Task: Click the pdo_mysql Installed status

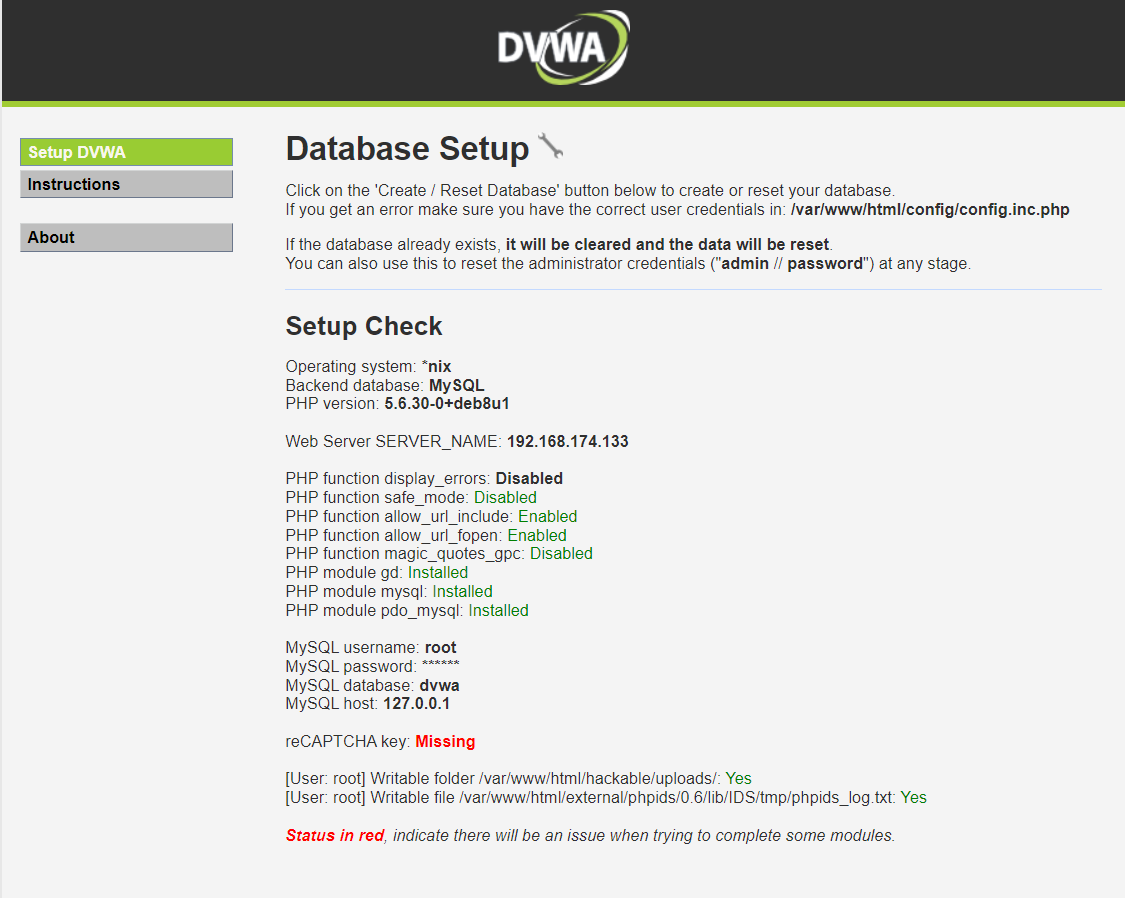Action: click(x=498, y=610)
